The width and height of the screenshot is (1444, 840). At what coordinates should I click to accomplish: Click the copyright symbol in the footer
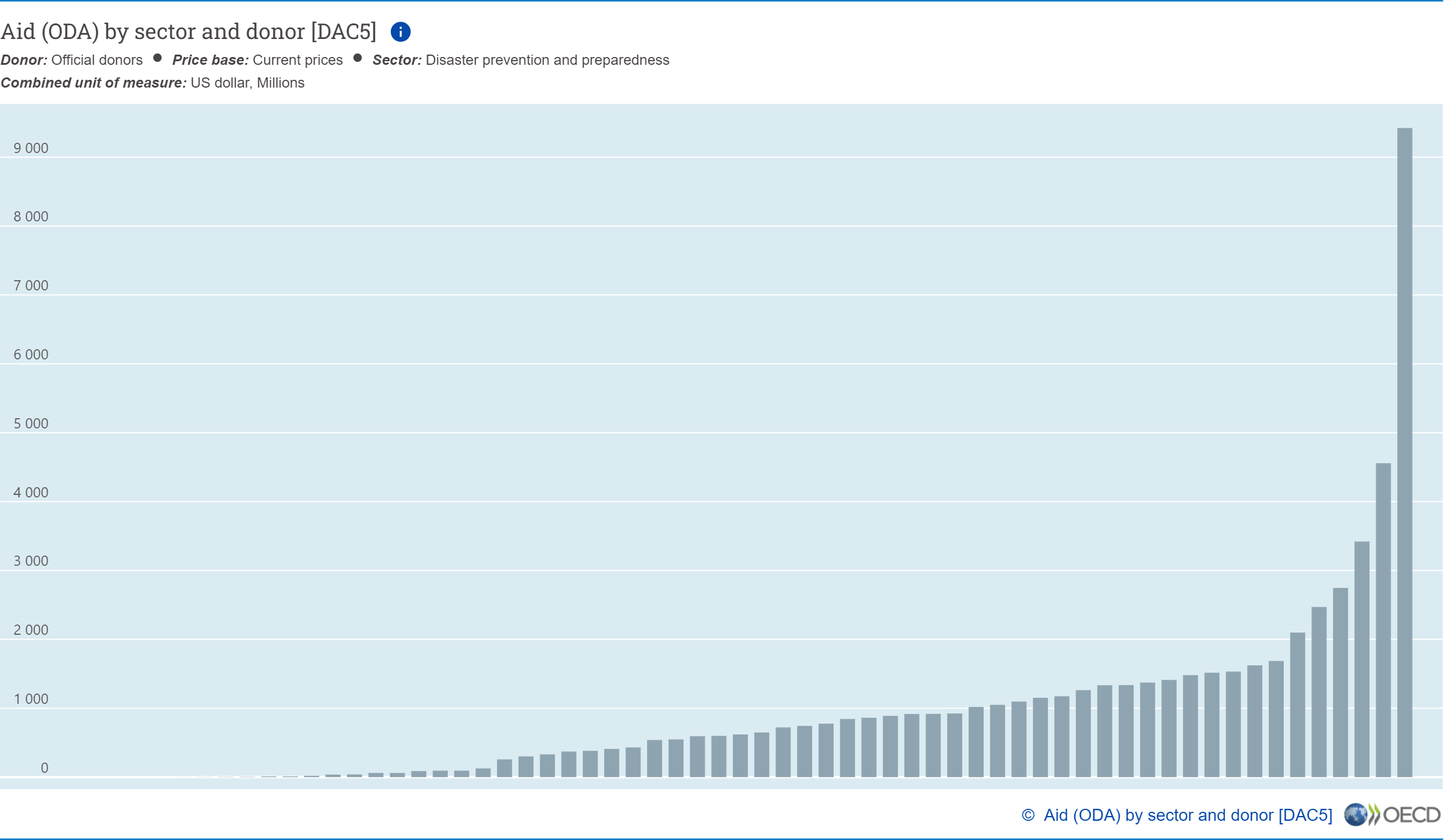point(1028,815)
